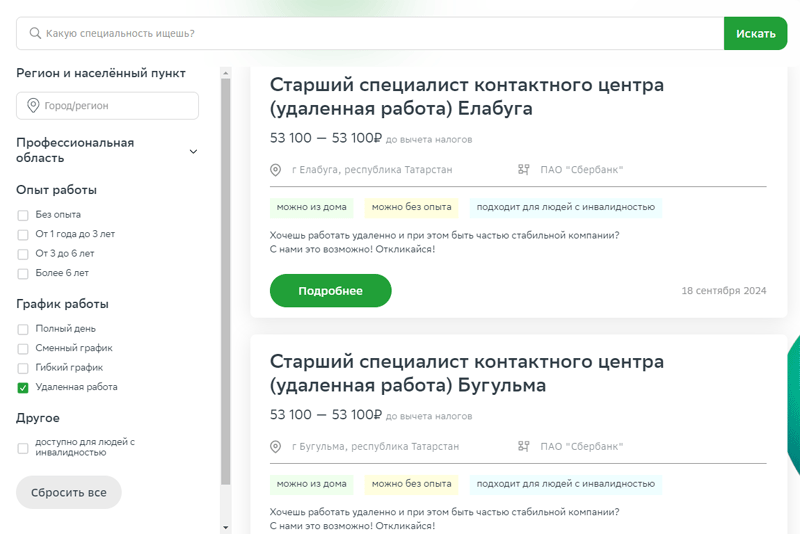Click the location pin in the city field

tap(33, 106)
